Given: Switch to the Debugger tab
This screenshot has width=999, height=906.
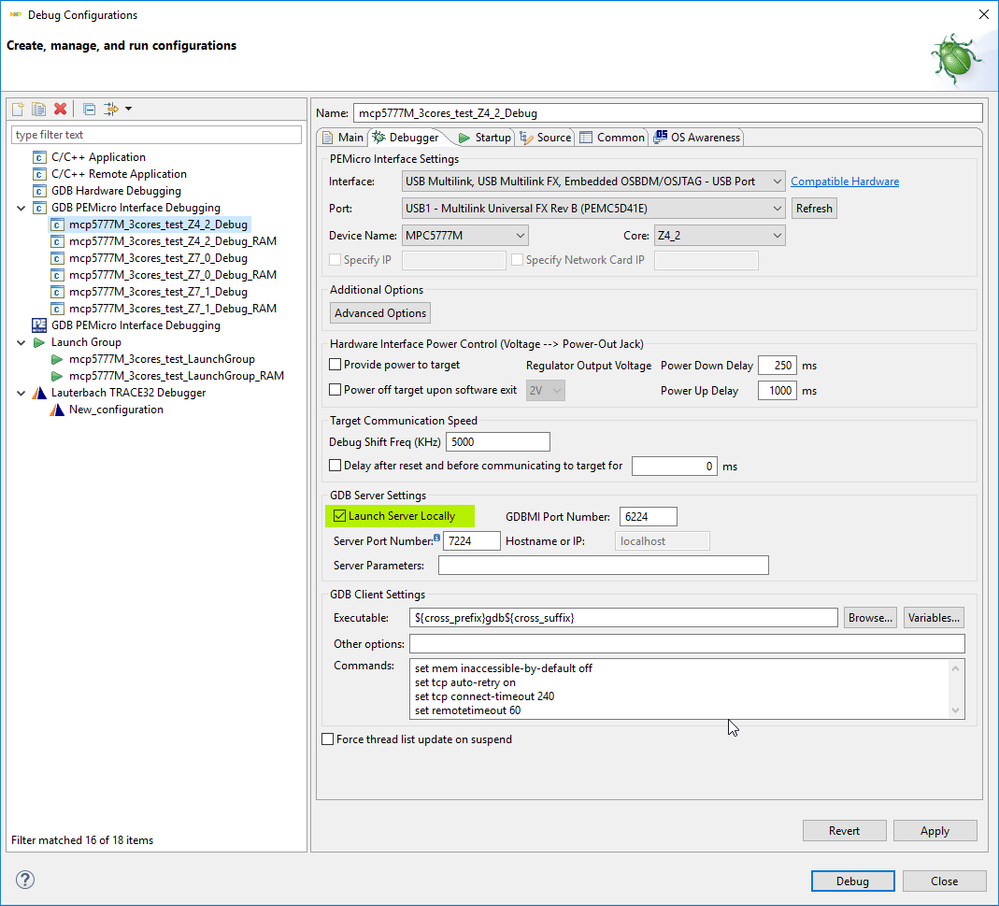Looking at the screenshot, I should pos(406,138).
